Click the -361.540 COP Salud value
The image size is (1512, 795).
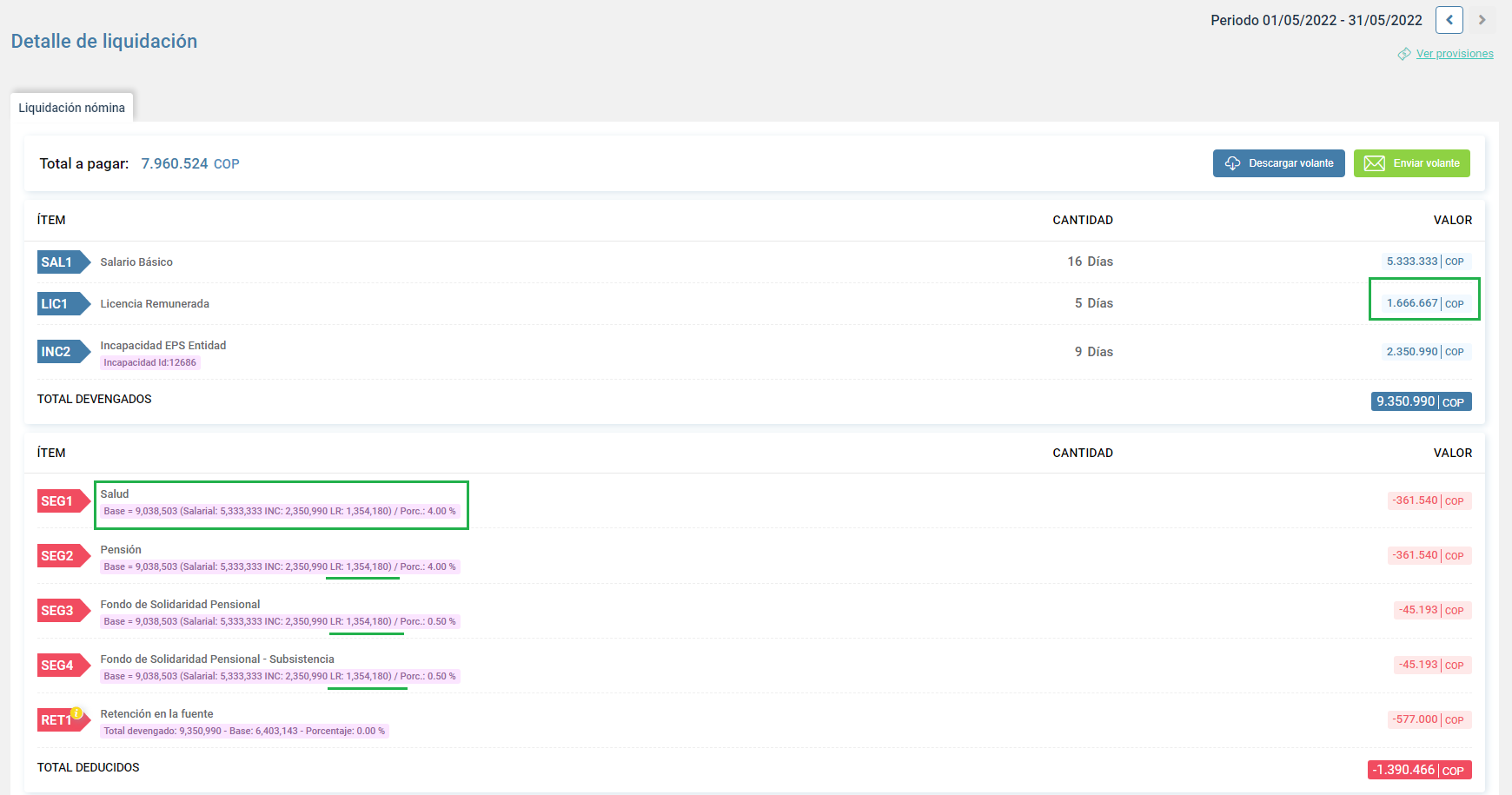point(1428,500)
